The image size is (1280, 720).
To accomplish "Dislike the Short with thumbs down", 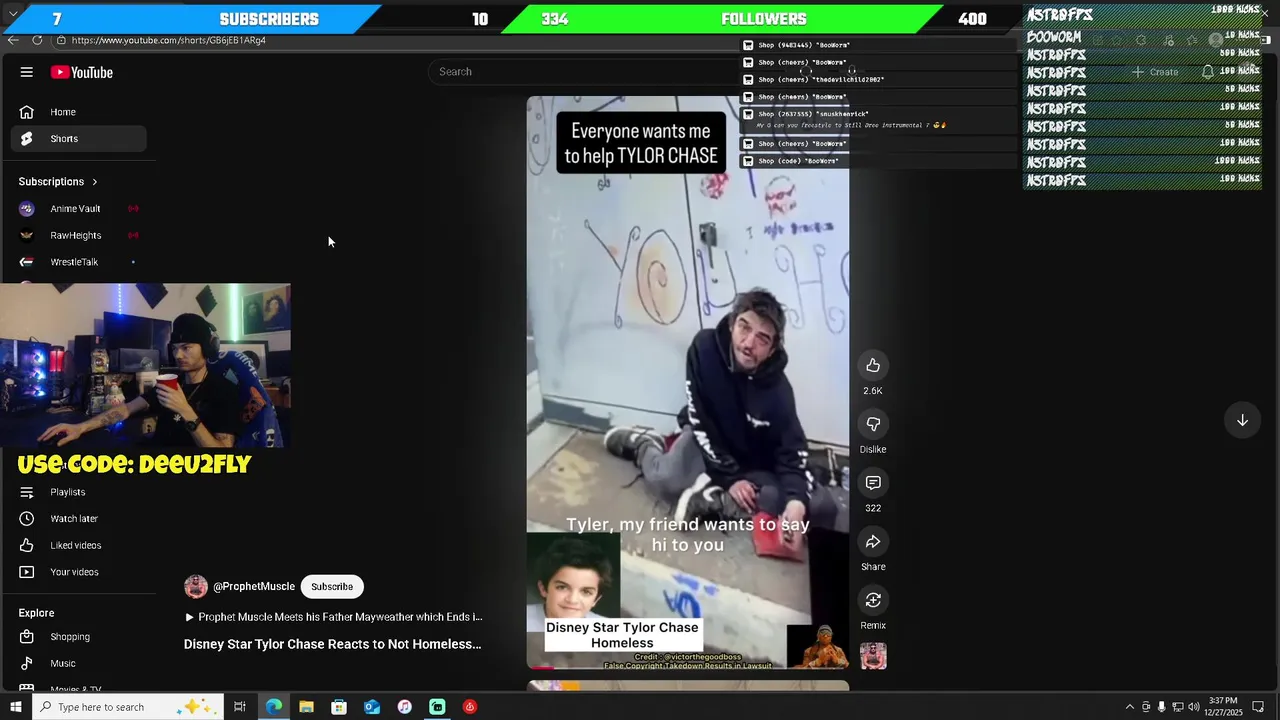I will 873,425.
